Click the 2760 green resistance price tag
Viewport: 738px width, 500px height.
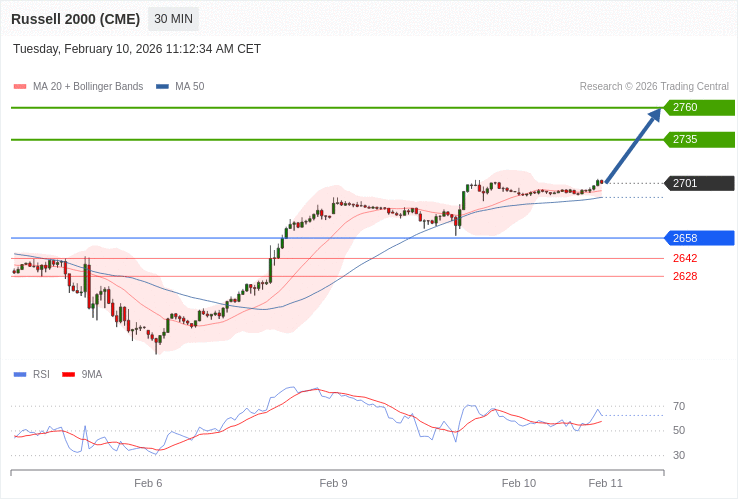698,107
